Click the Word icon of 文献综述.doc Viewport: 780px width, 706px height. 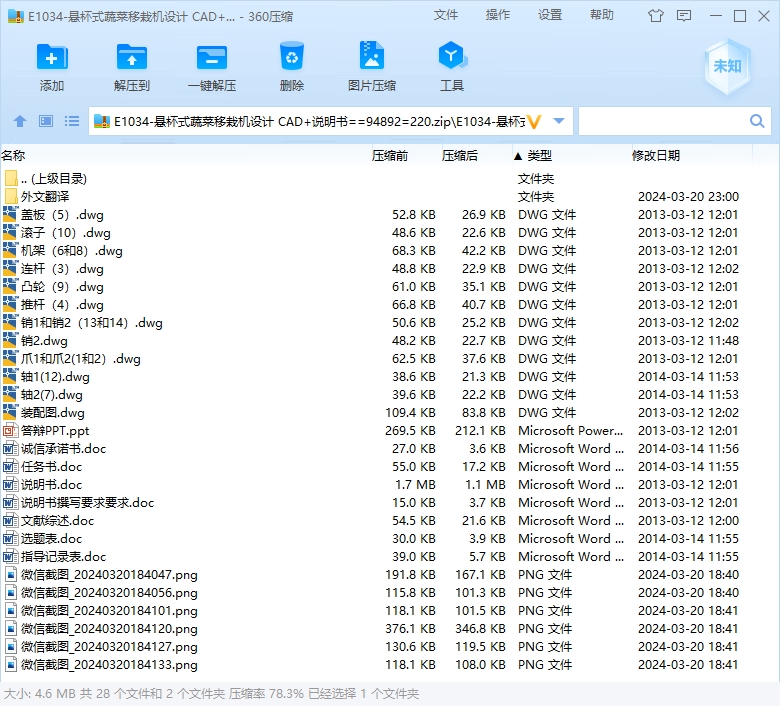tap(10, 520)
